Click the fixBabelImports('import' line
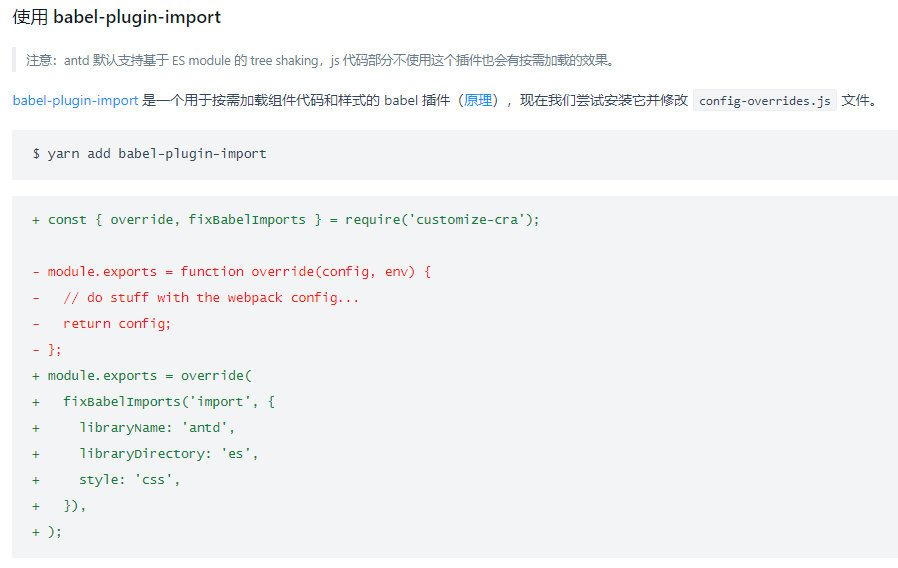This screenshot has height=568, width=898. (168, 401)
